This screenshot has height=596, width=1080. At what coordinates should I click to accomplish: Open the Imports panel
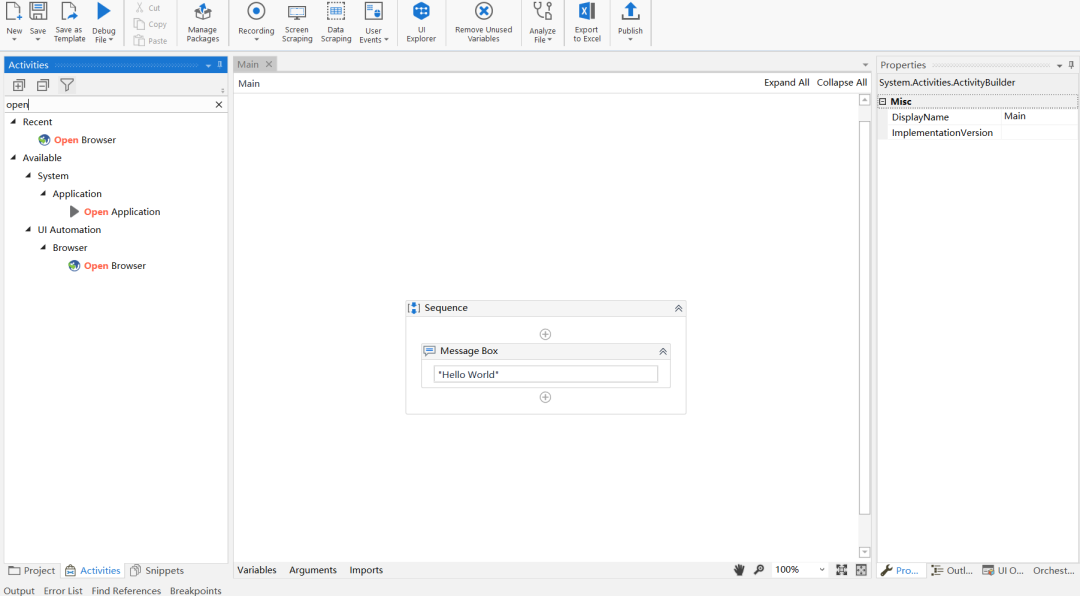coord(366,570)
